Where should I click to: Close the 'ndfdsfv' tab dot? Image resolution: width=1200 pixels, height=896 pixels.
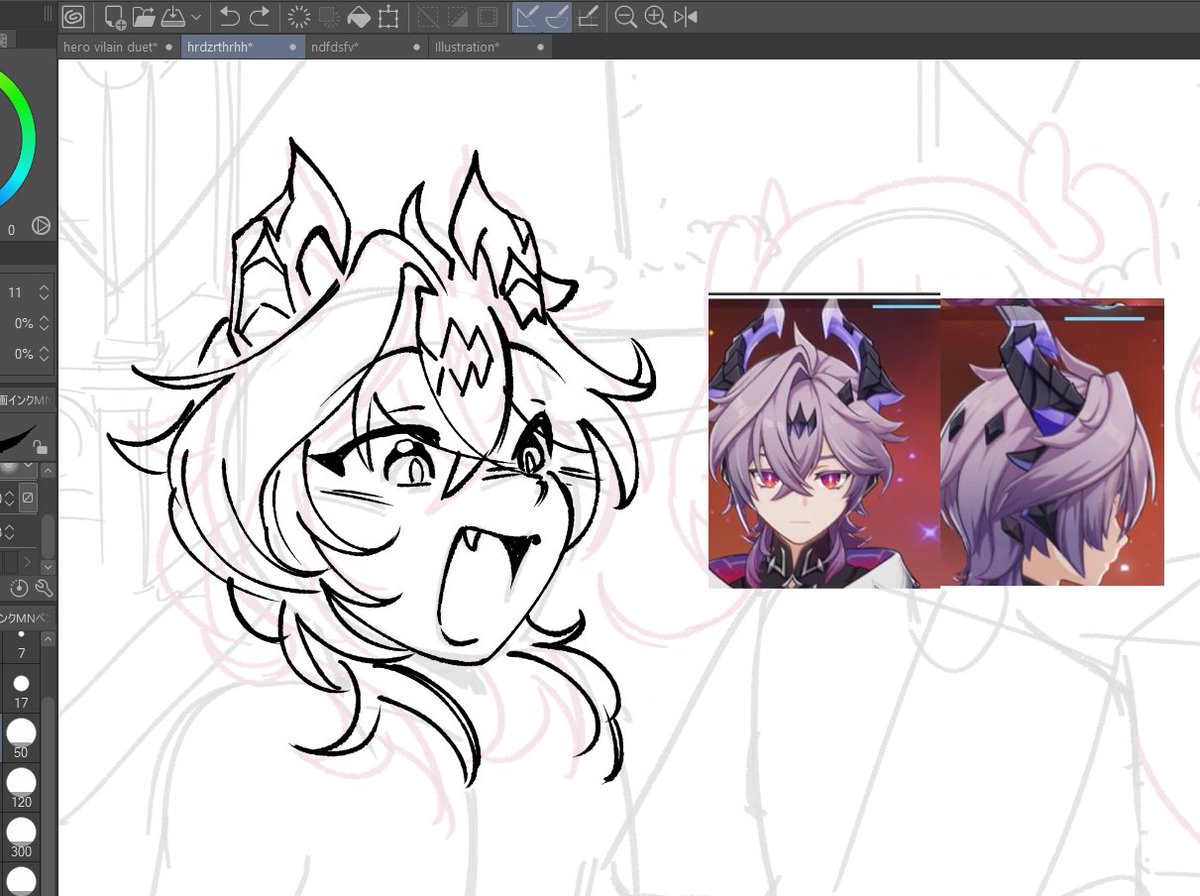[x=417, y=47]
